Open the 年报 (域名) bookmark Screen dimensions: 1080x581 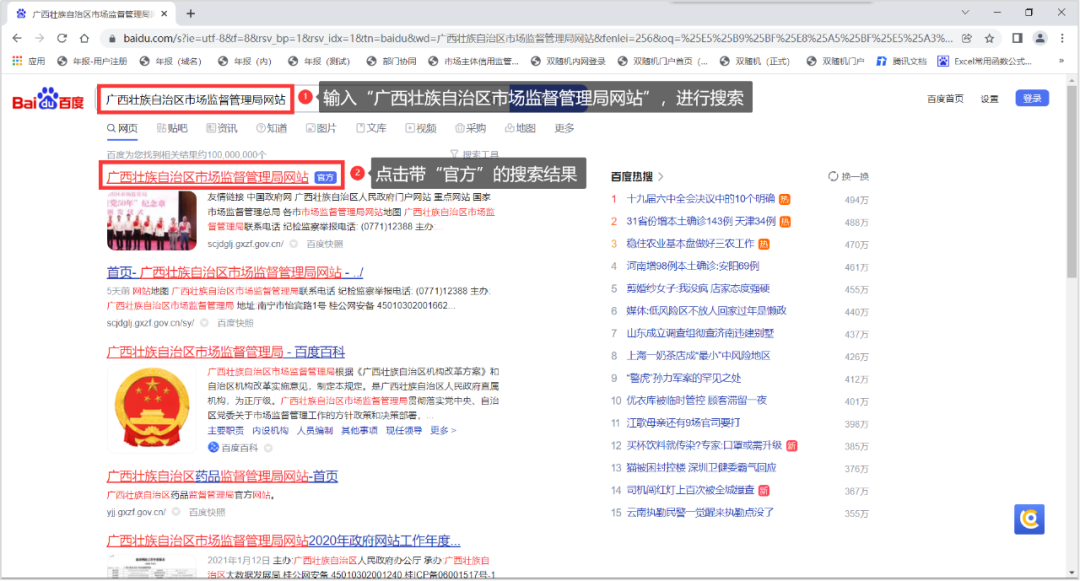171,61
